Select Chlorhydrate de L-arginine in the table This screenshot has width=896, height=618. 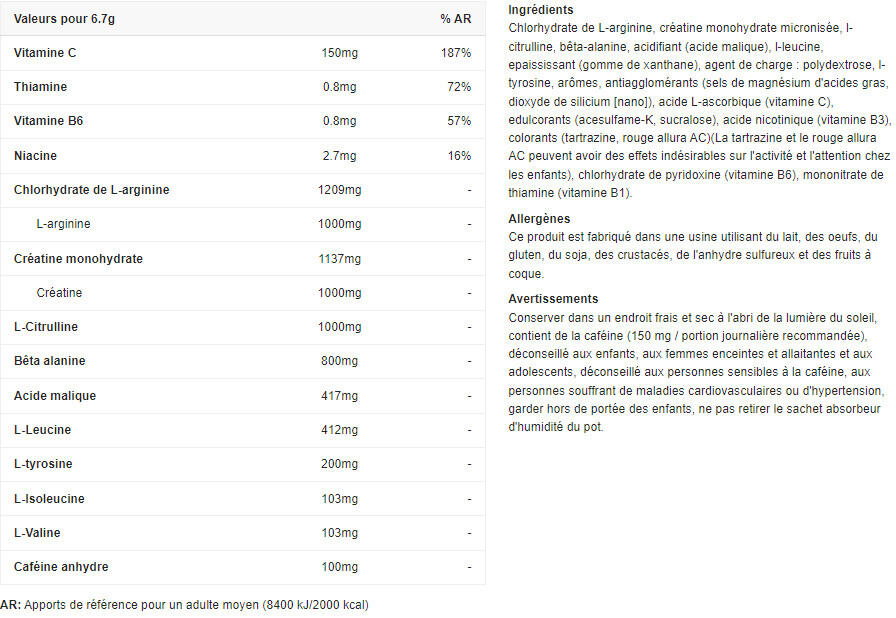(92, 190)
